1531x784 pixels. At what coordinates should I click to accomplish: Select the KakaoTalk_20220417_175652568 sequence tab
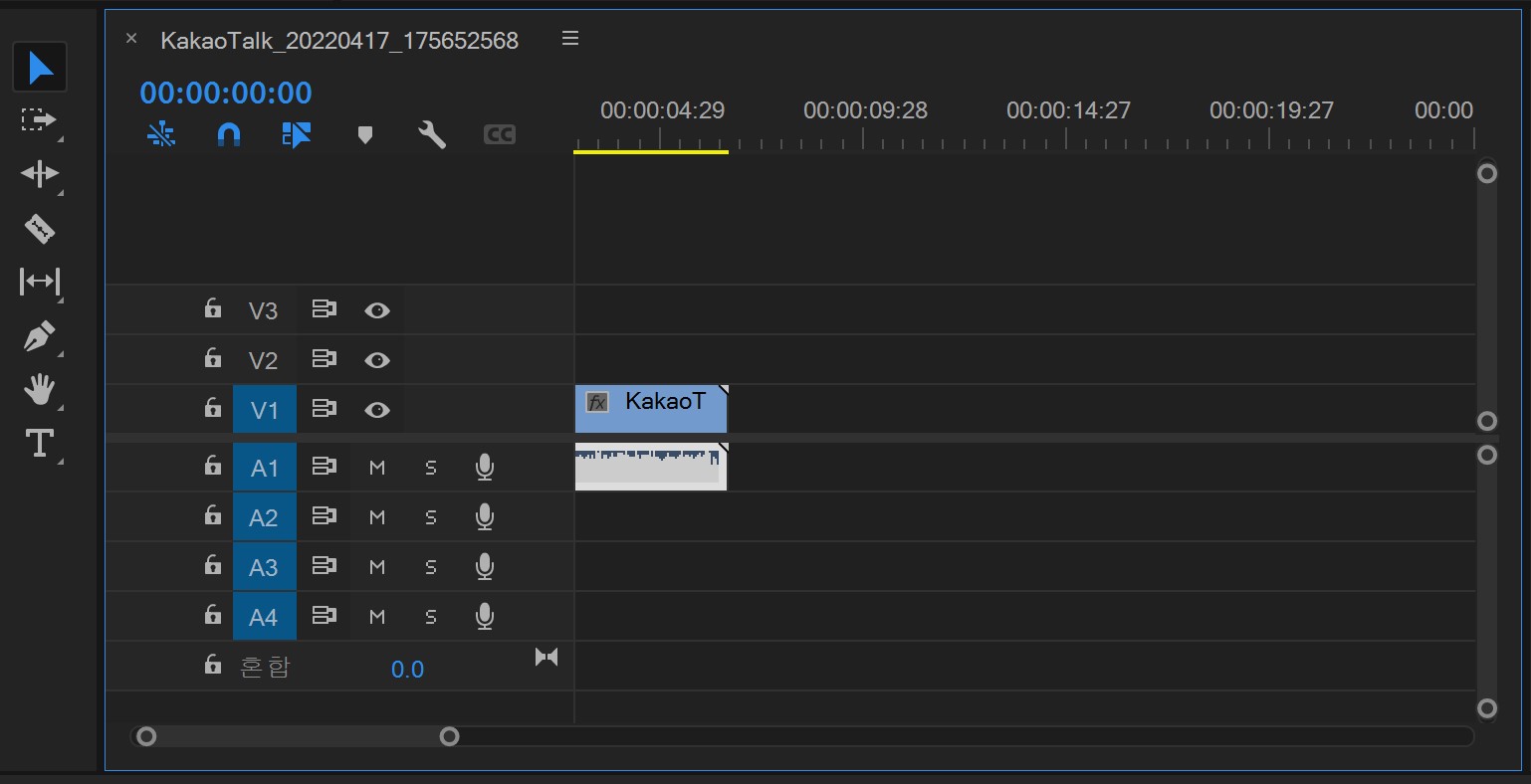339,40
